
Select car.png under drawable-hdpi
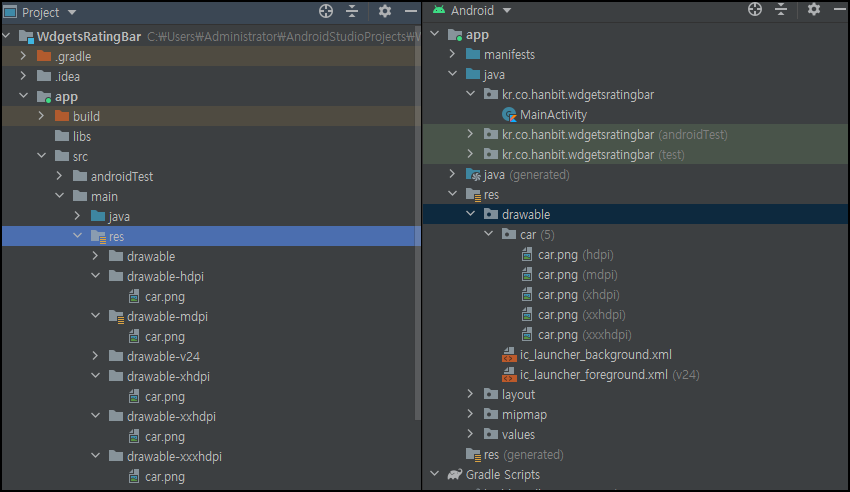tap(165, 297)
